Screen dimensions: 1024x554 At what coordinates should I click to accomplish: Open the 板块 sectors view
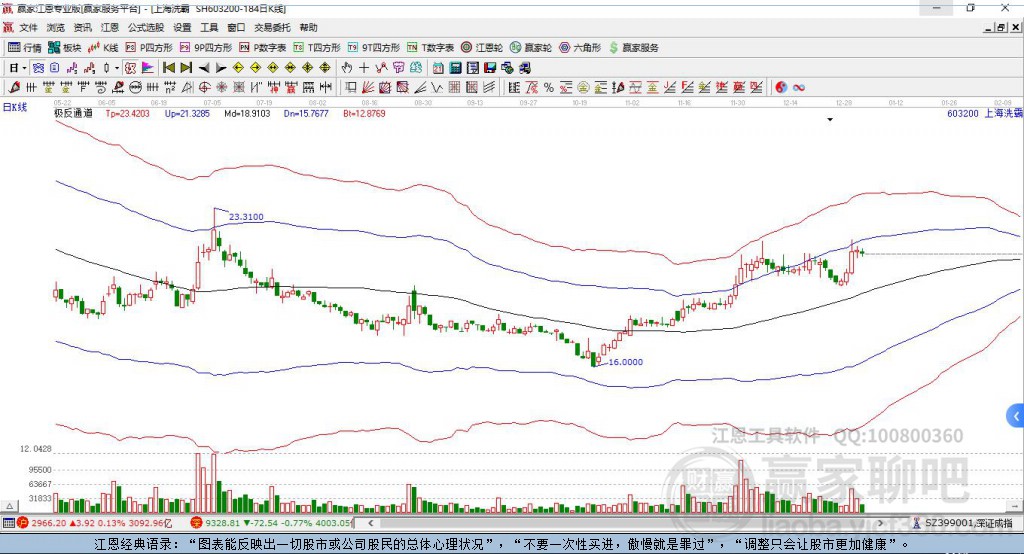click(x=65, y=48)
